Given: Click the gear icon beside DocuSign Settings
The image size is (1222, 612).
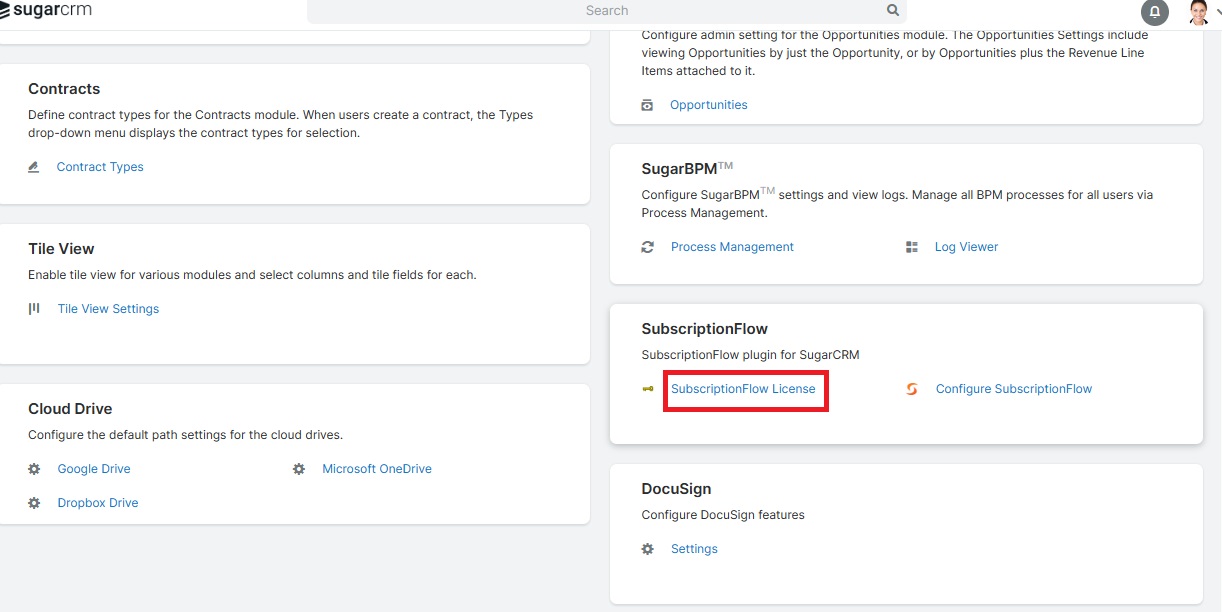Looking at the screenshot, I should 647,548.
